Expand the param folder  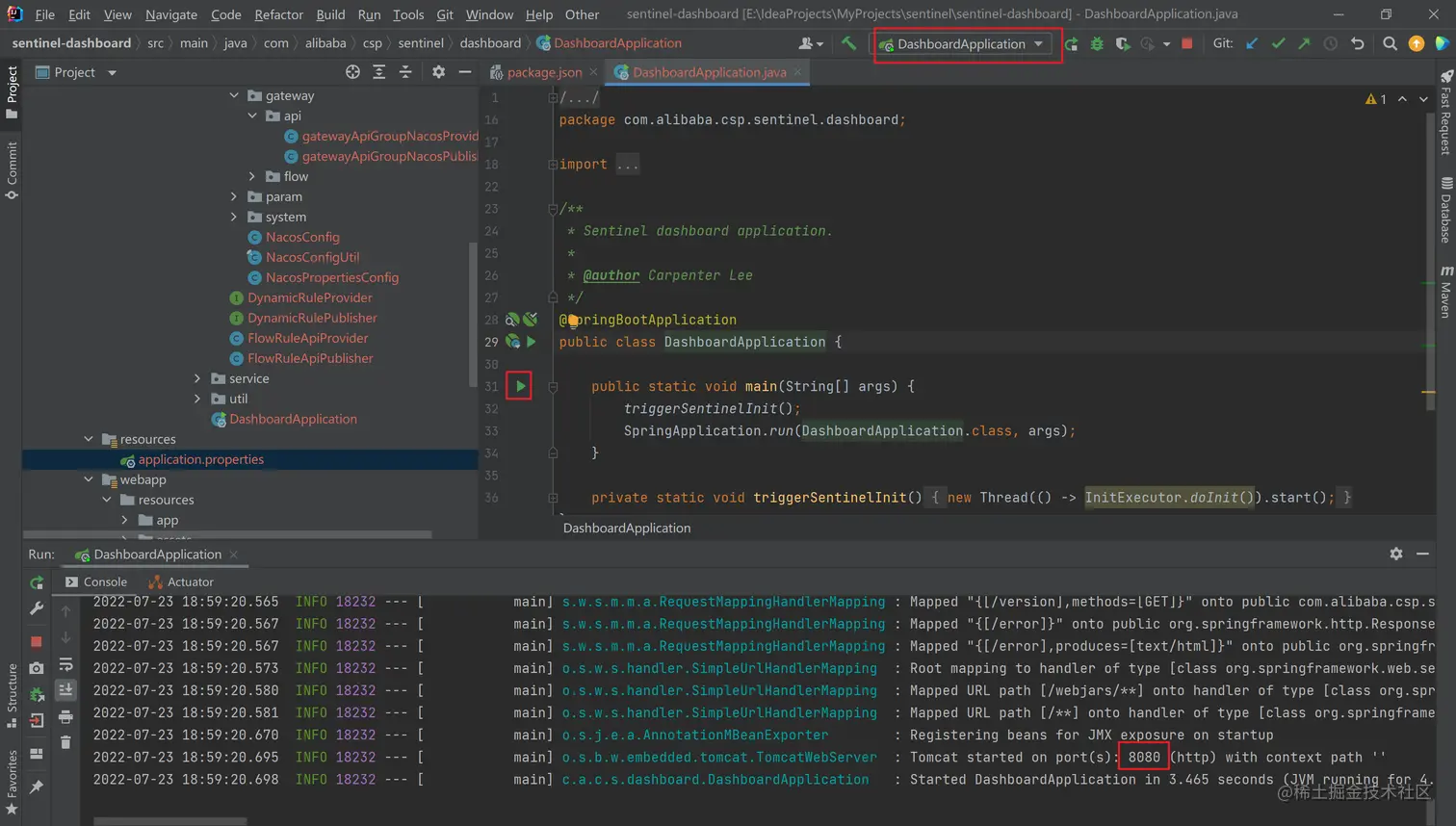tap(234, 196)
